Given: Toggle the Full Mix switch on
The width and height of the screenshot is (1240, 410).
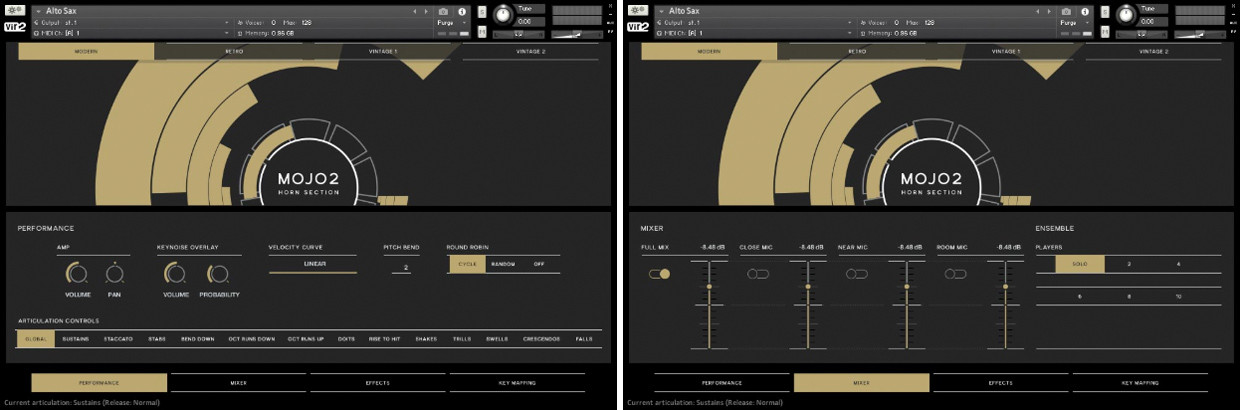Looking at the screenshot, I should [659, 274].
